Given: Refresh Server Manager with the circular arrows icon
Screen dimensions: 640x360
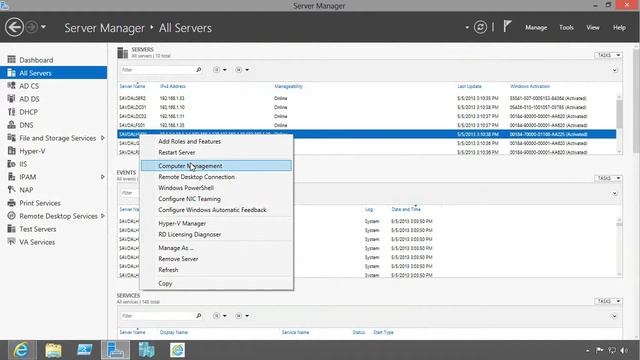Looking at the screenshot, I should click(480, 27).
